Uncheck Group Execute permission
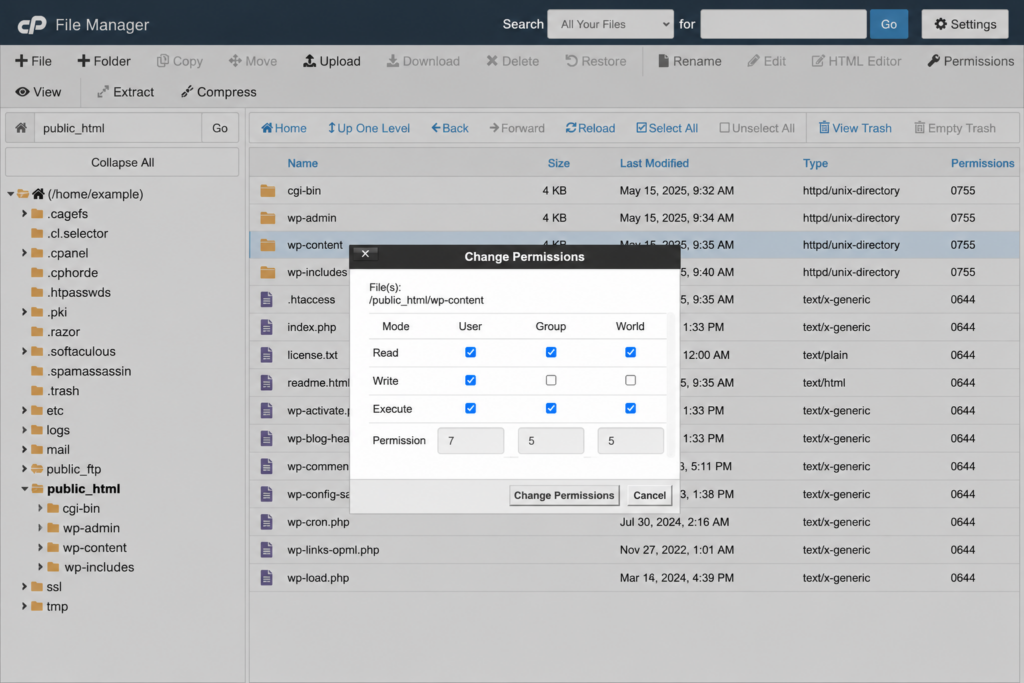Image resolution: width=1024 pixels, height=683 pixels. 551,408
